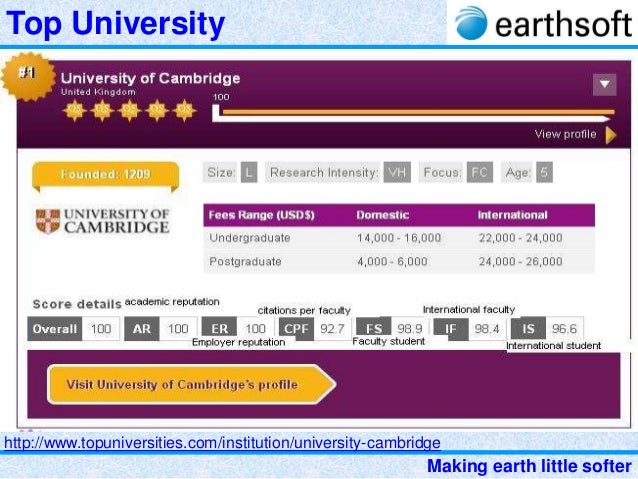
Task: Click the 4,000 - 6,000 fee cell
Action: (x=392, y=261)
